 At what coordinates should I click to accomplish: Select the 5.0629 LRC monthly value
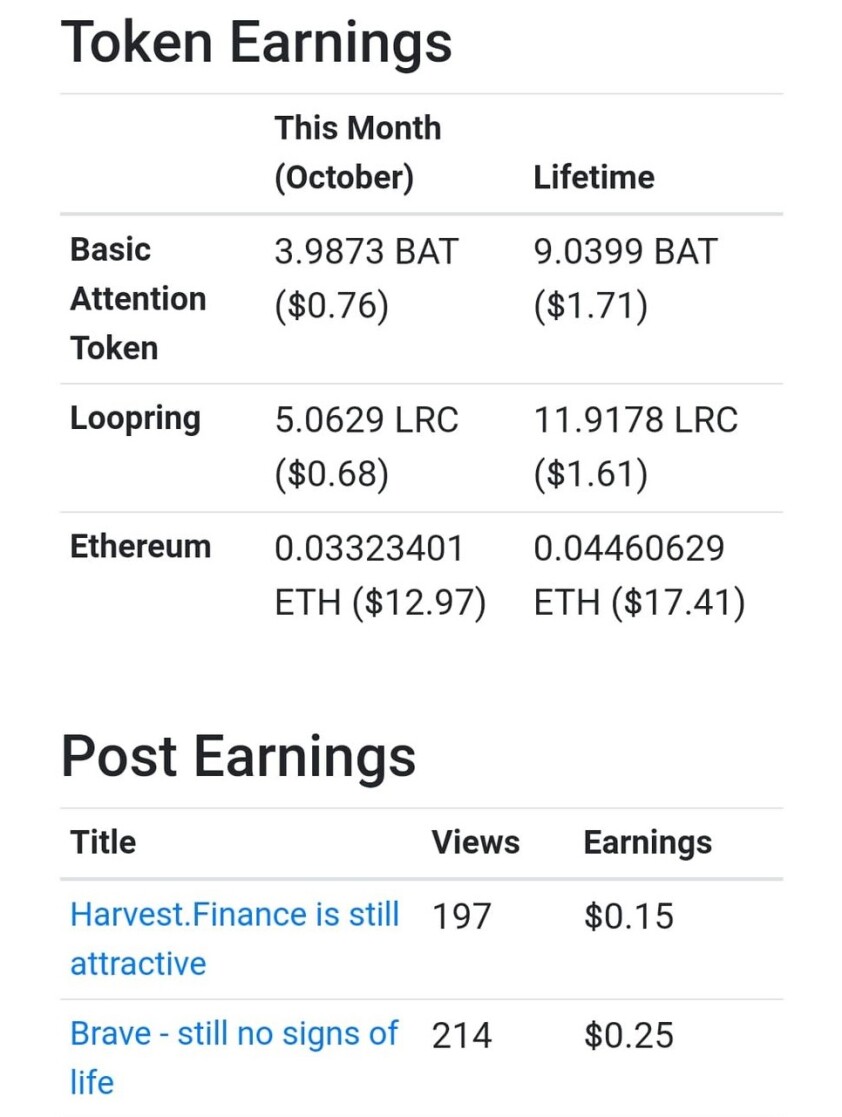[x=366, y=447]
